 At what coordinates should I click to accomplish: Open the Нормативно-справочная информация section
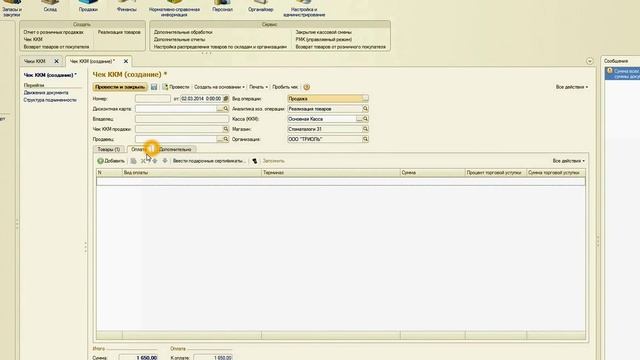coord(174,9)
